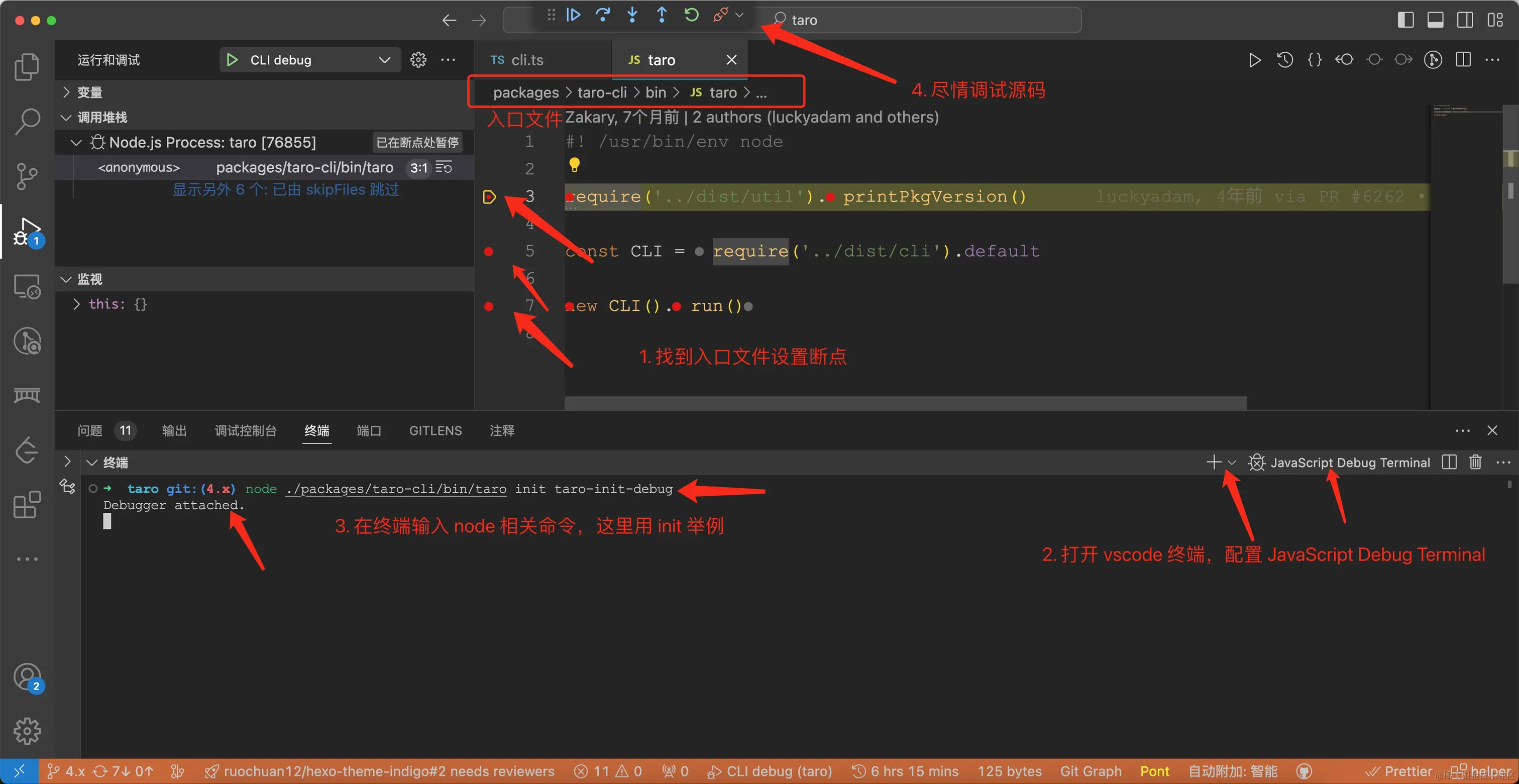Open the GITLENS panel tab
Viewport: 1519px width, 784px height.
[x=435, y=430]
